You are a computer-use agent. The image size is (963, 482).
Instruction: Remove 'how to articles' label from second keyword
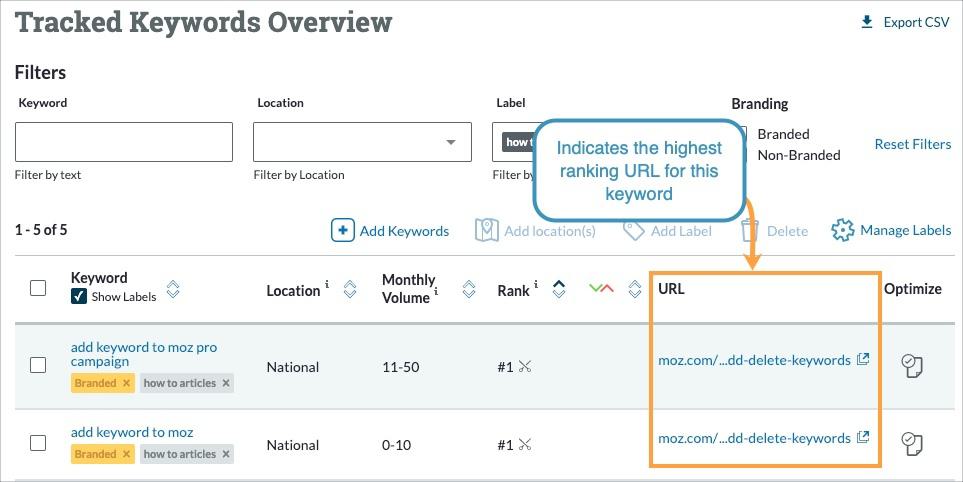pos(226,454)
